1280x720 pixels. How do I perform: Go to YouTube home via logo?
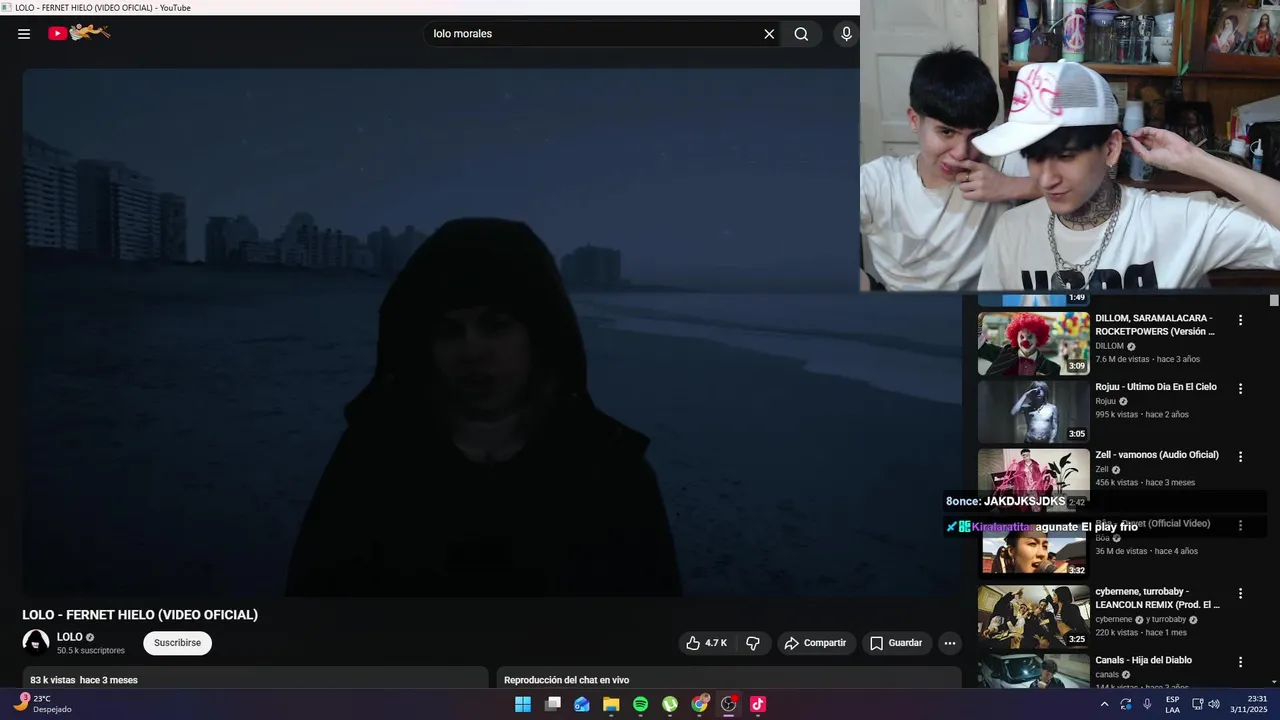click(x=79, y=33)
